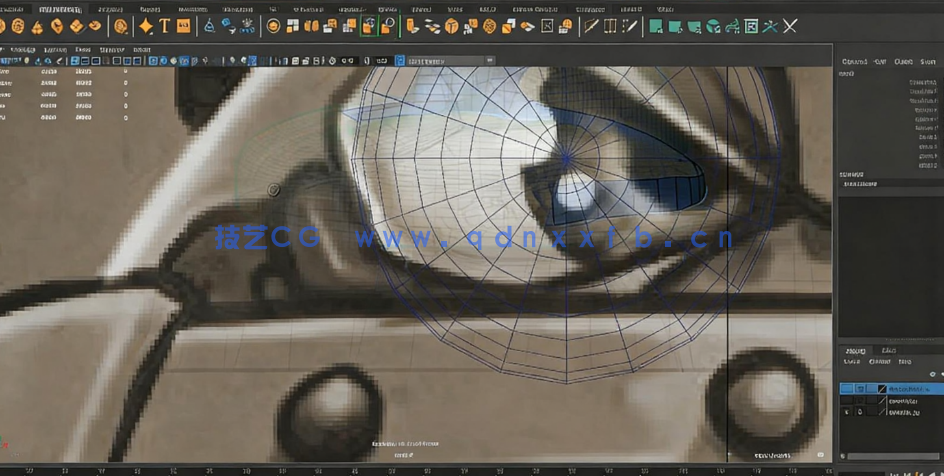Click the teal square target shelf icon
Viewport: 944px width, 476px height.
752,26
